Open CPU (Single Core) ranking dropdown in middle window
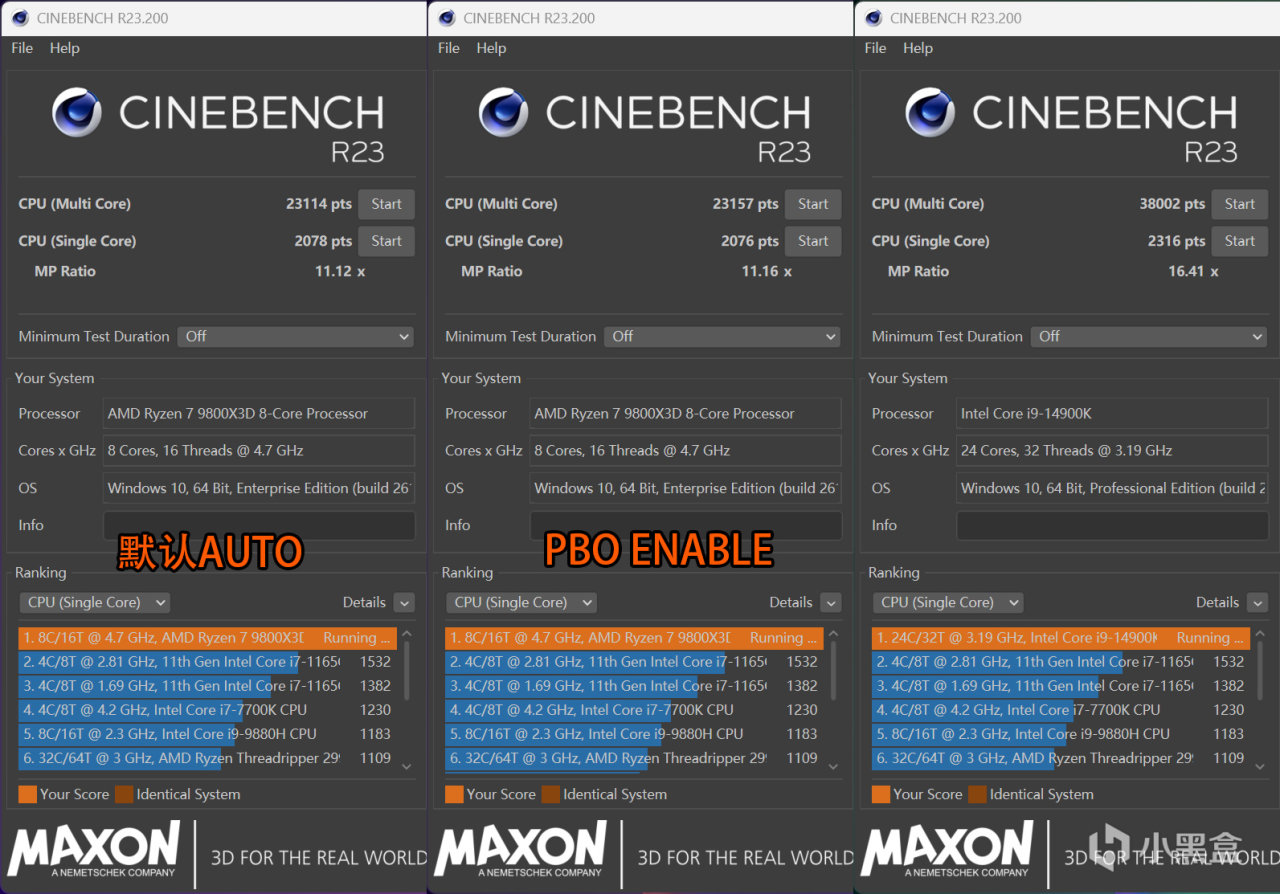Viewport: 1280px width, 894px height. pyautogui.click(x=520, y=602)
